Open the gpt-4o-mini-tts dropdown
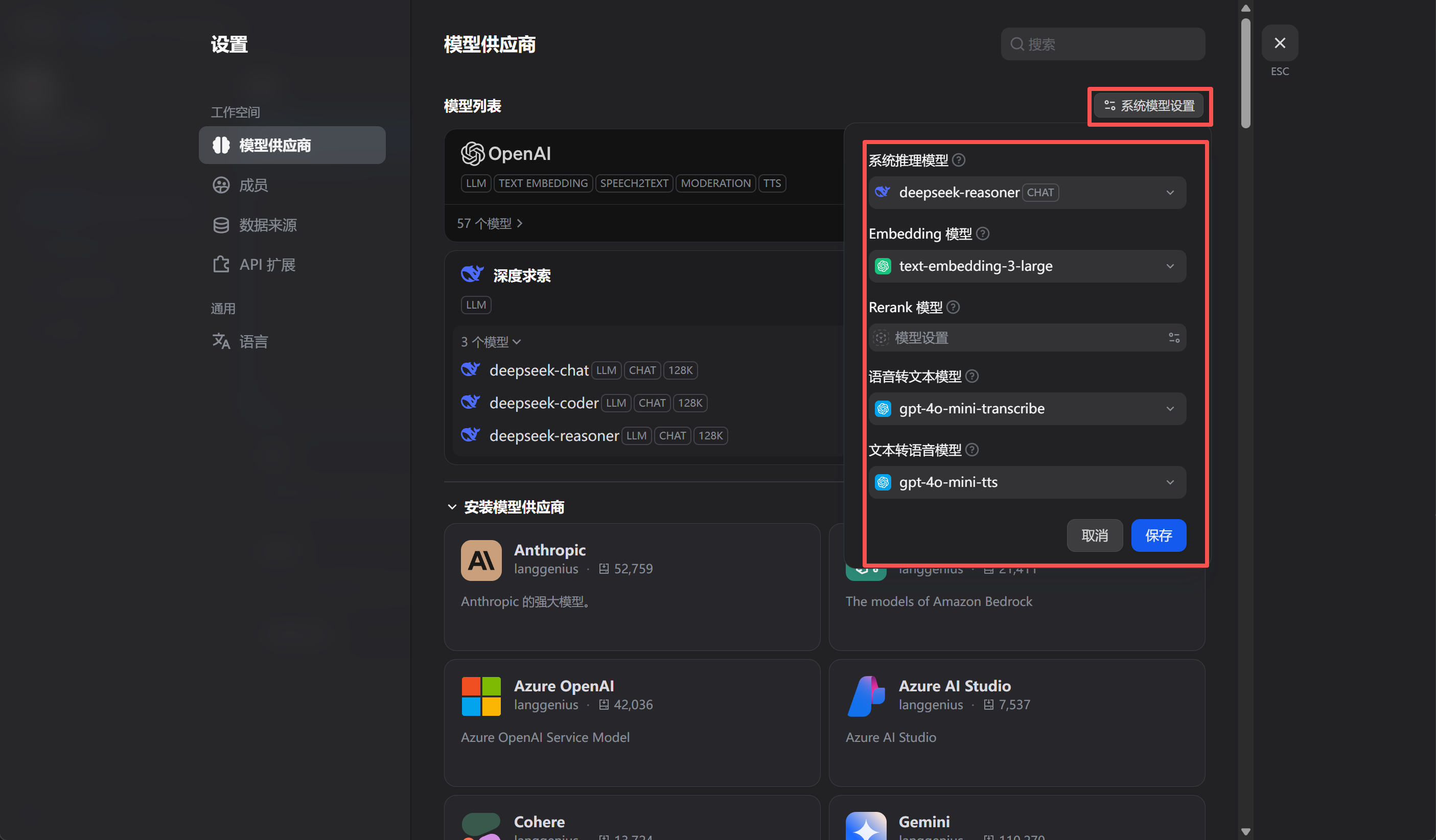The height and width of the screenshot is (840, 1436). pos(1027,482)
